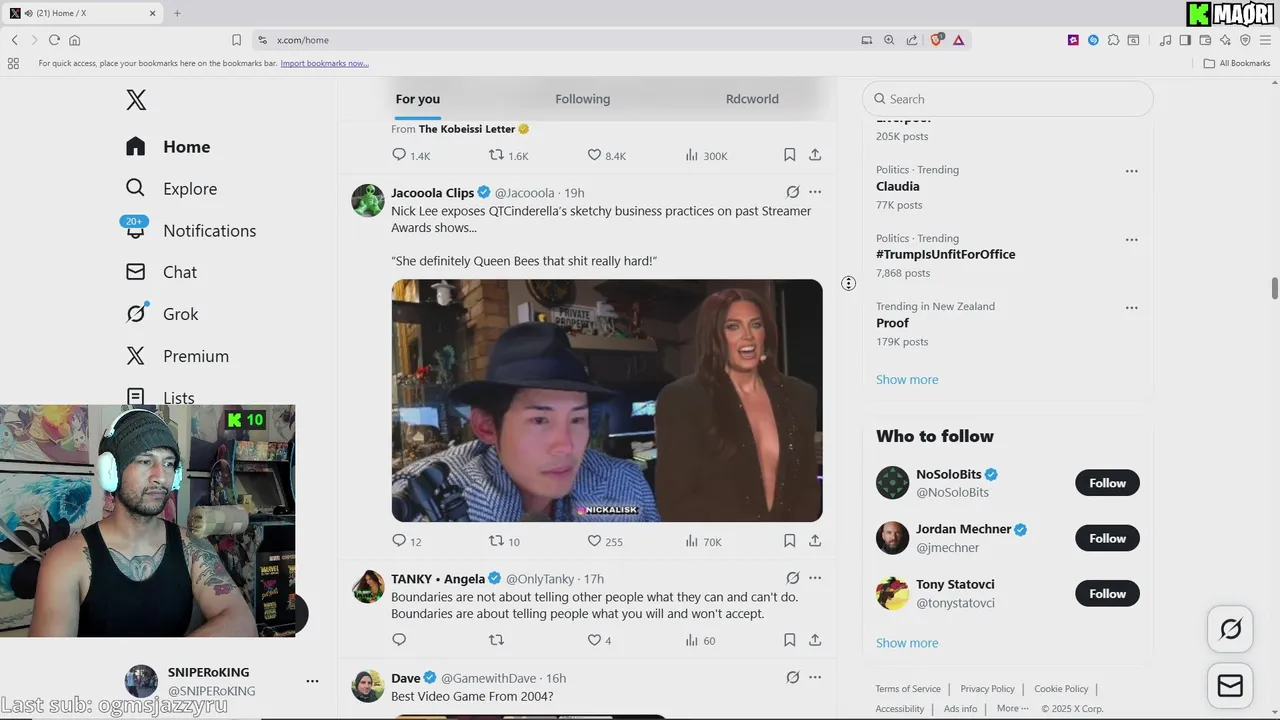
Task: Open All Bookmarks folder in bookmarks bar
Action: click(x=1236, y=63)
